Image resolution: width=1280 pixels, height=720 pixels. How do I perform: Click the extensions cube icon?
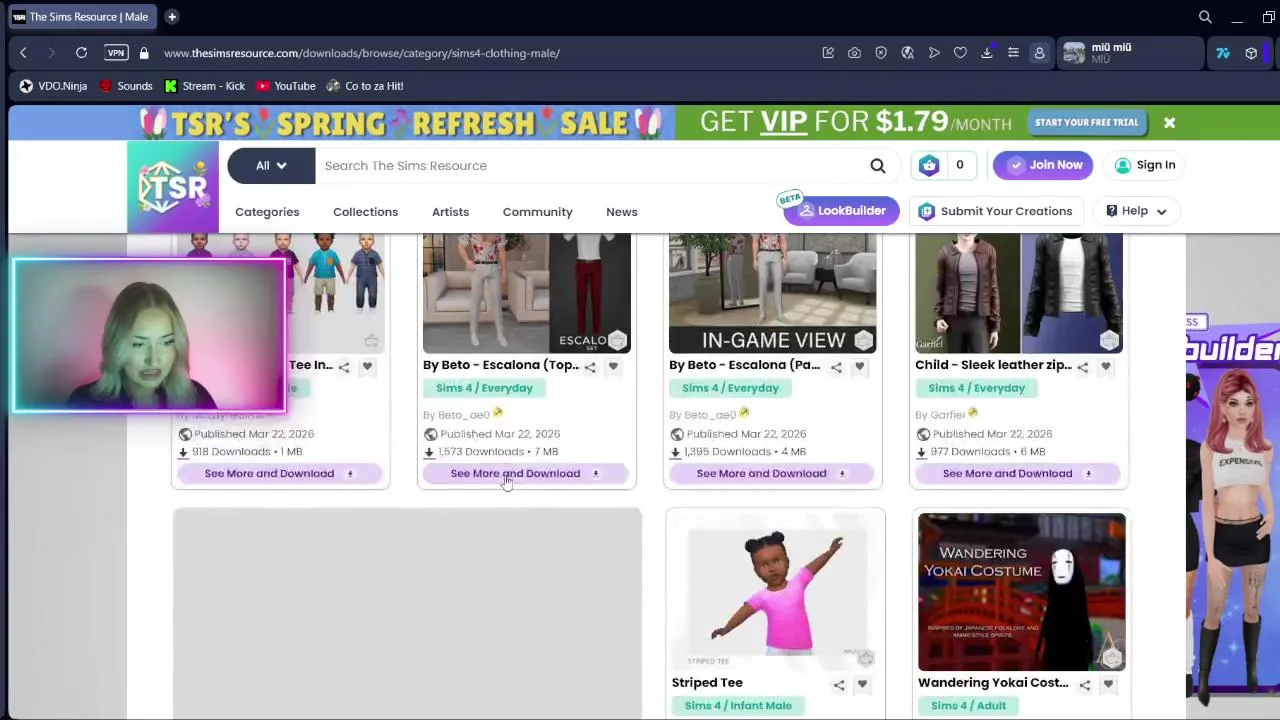coord(1251,53)
